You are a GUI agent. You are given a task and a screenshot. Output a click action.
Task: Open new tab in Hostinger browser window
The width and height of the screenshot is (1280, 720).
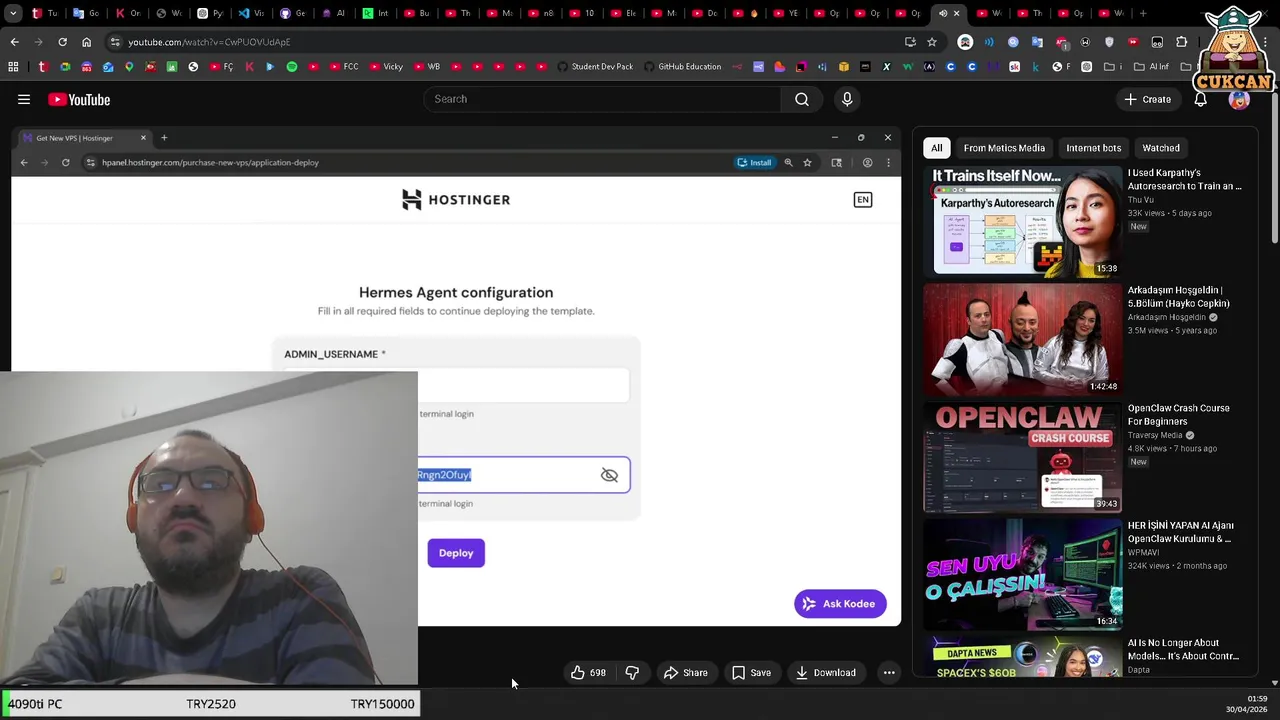tap(164, 138)
